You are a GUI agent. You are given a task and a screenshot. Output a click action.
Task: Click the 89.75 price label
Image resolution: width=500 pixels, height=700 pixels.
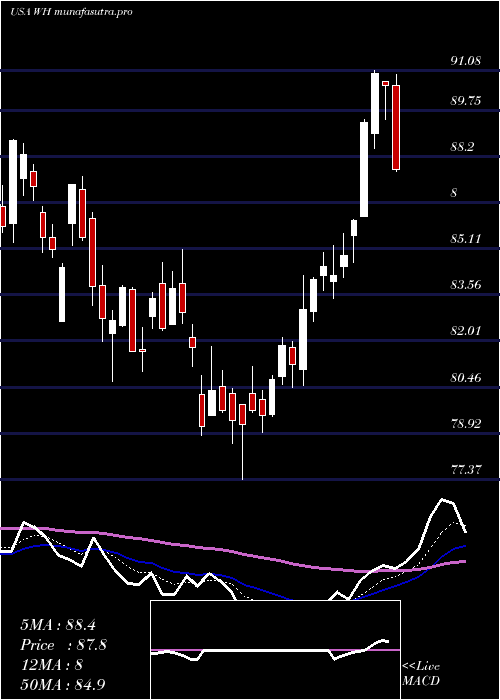pos(466,101)
